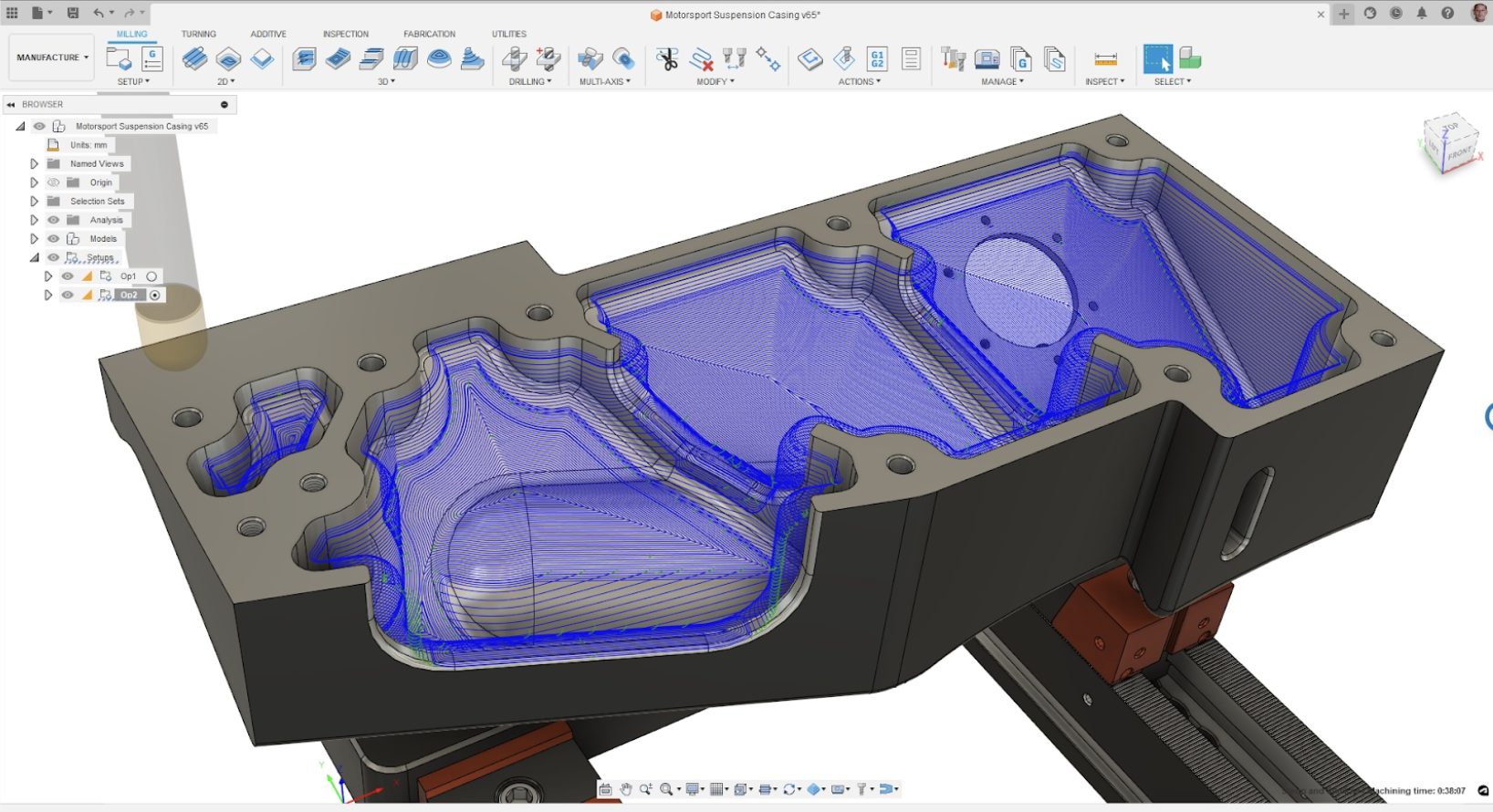The width and height of the screenshot is (1493, 812).
Task: Click the New Setup icon
Action: [119, 59]
